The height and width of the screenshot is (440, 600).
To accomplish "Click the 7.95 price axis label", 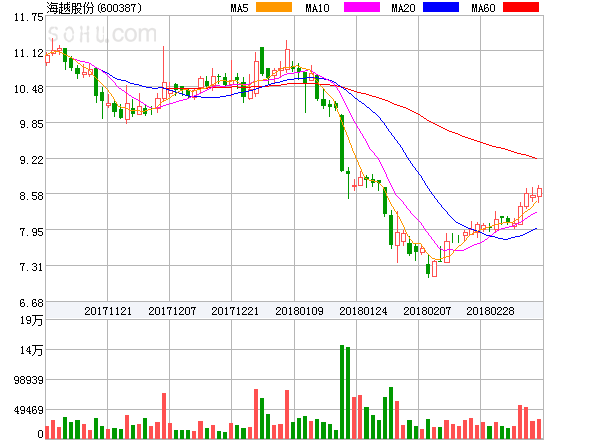I will tap(31, 232).
